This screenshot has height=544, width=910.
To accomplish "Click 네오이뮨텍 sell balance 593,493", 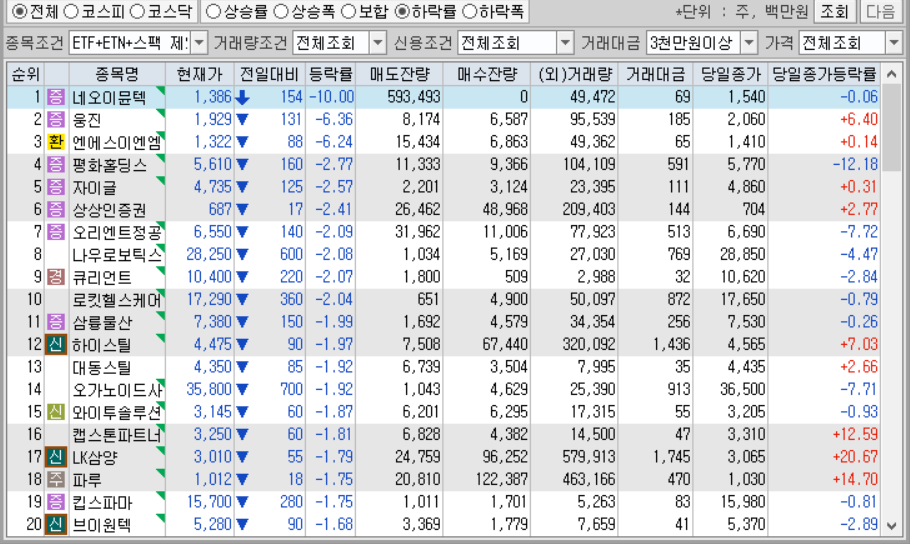I will [x=414, y=97].
